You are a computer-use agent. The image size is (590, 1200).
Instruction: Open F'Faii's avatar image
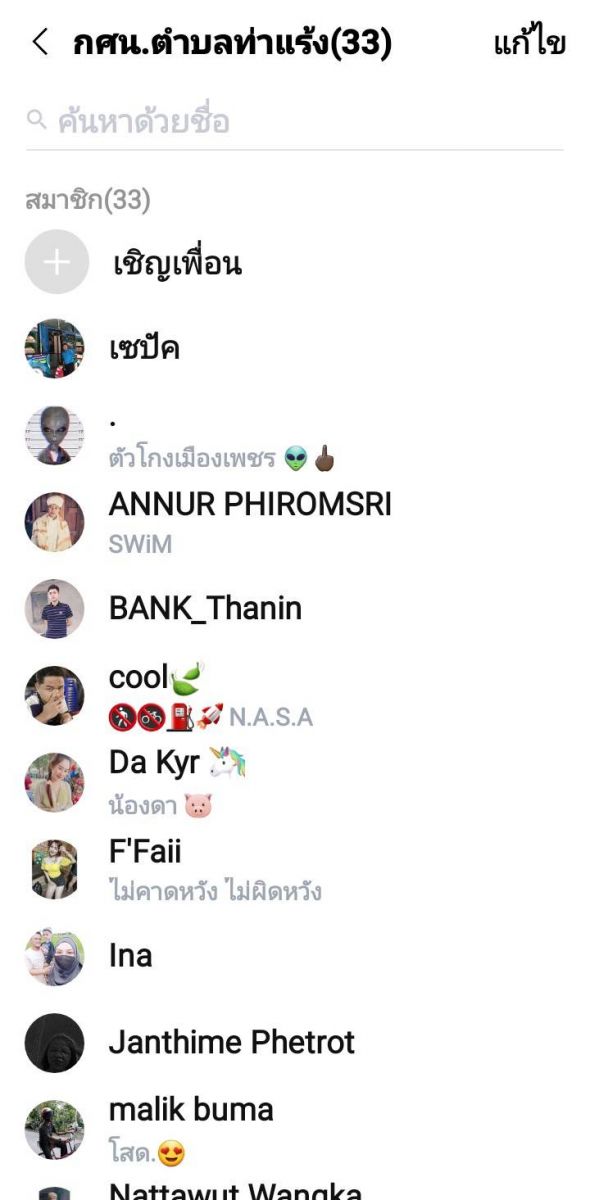click(55, 869)
